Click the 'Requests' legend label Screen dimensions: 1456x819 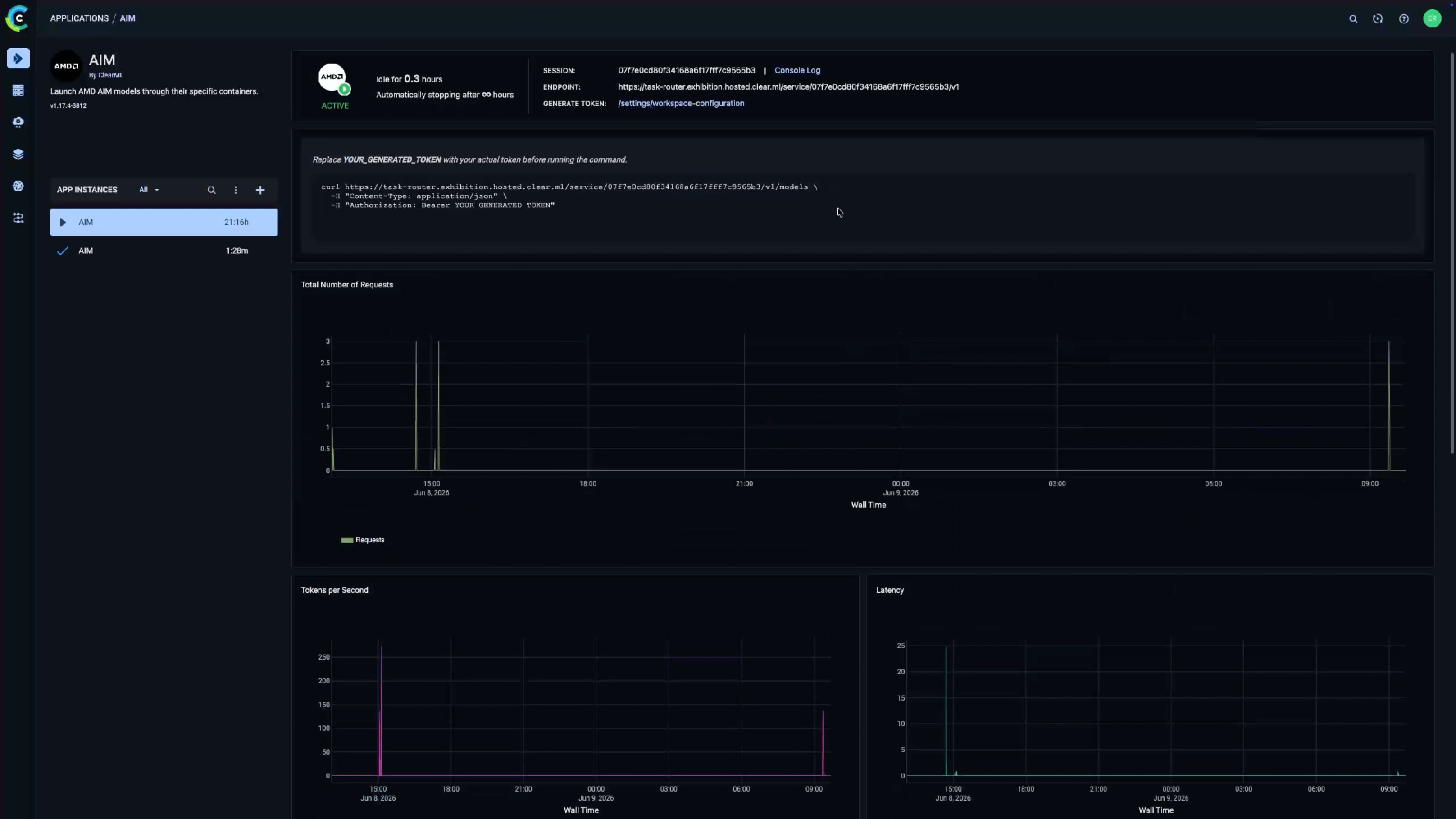point(370,540)
